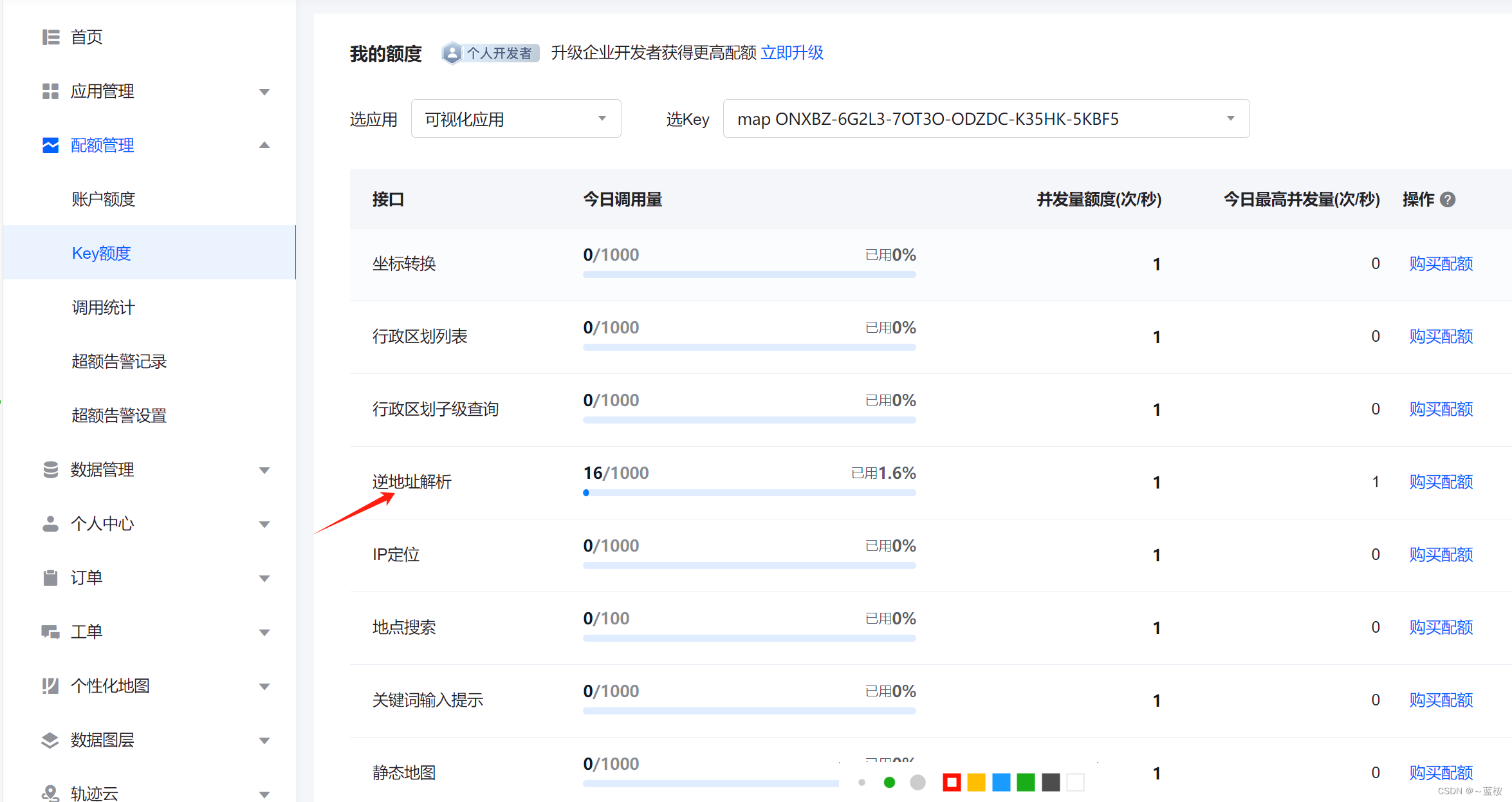Click the 已用1.6% usage text
Screen dimensions: 1512x802
[883, 473]
